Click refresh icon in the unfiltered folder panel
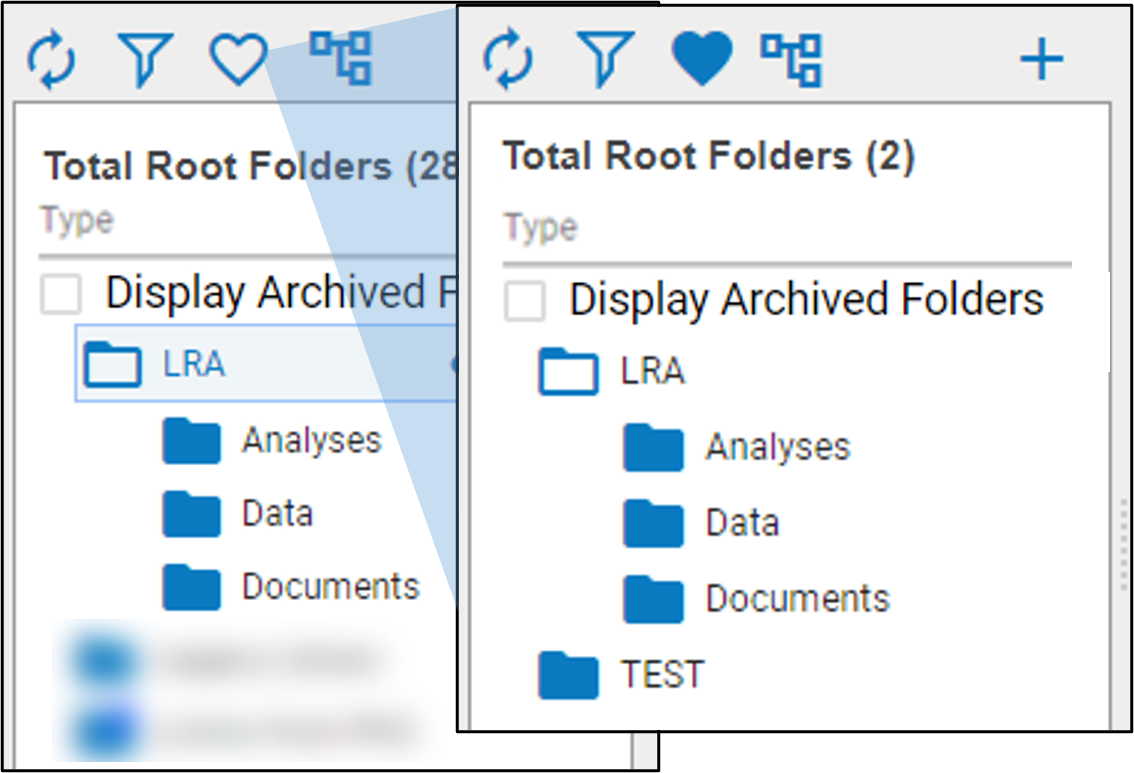Screen dimensions: 1134x773 (51, 59)
